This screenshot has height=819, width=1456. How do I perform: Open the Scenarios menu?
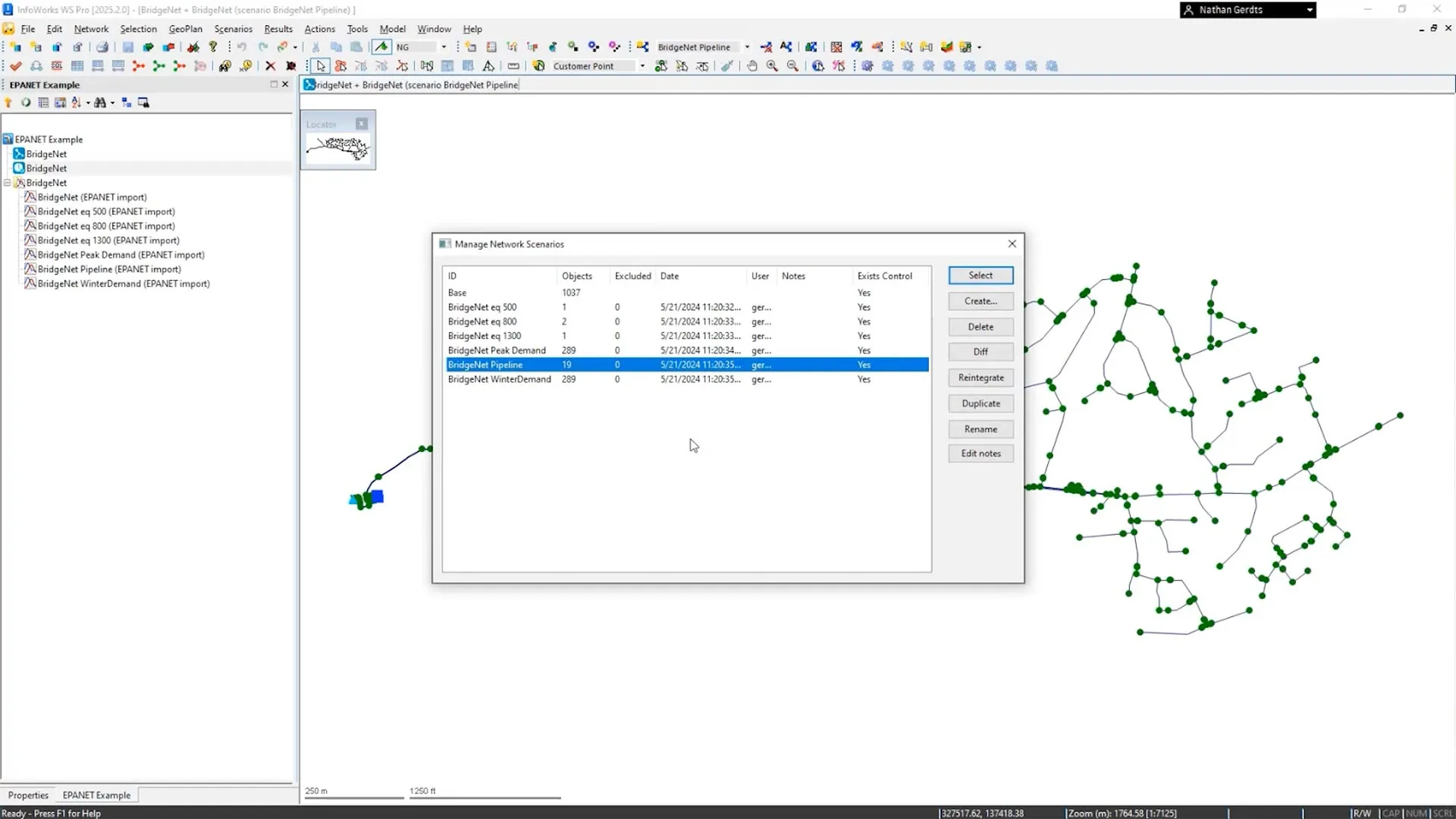tap(233, 29)
